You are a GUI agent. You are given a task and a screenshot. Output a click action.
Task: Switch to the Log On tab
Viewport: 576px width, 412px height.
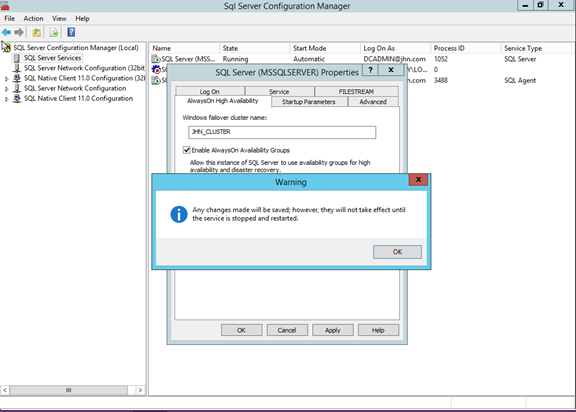pos(210,91)
